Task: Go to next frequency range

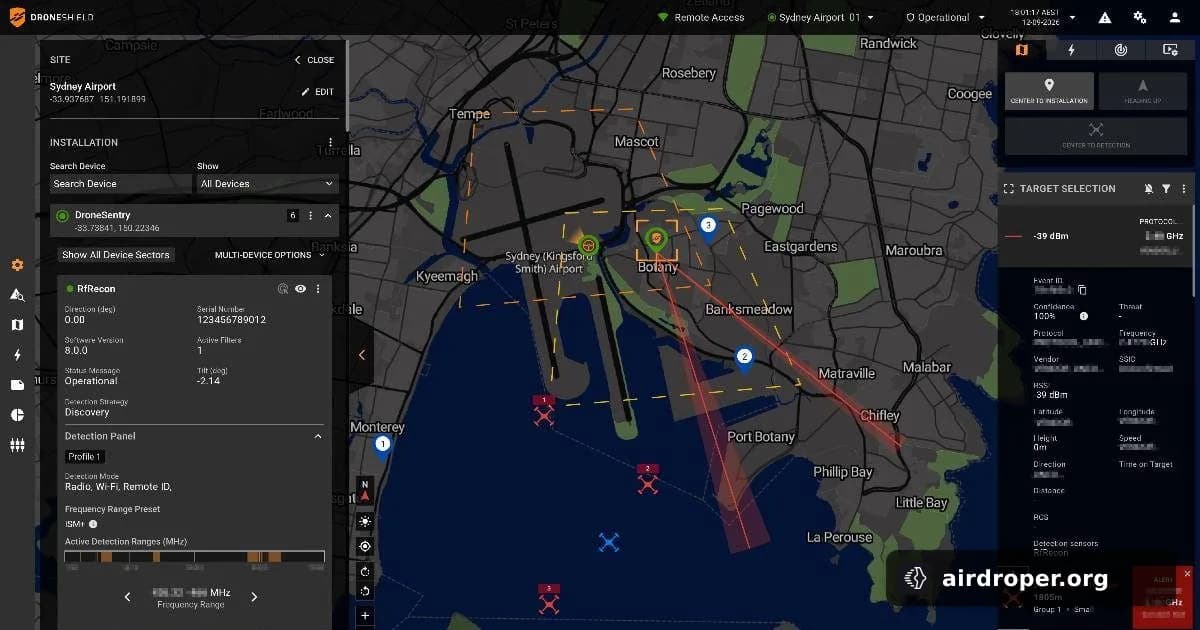Action: (254, 597)
